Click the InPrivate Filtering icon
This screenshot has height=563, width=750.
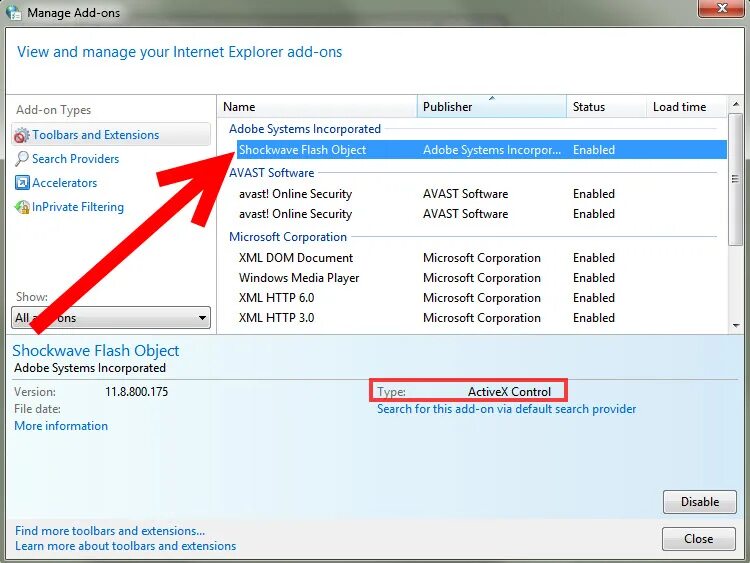coord(22,207)
